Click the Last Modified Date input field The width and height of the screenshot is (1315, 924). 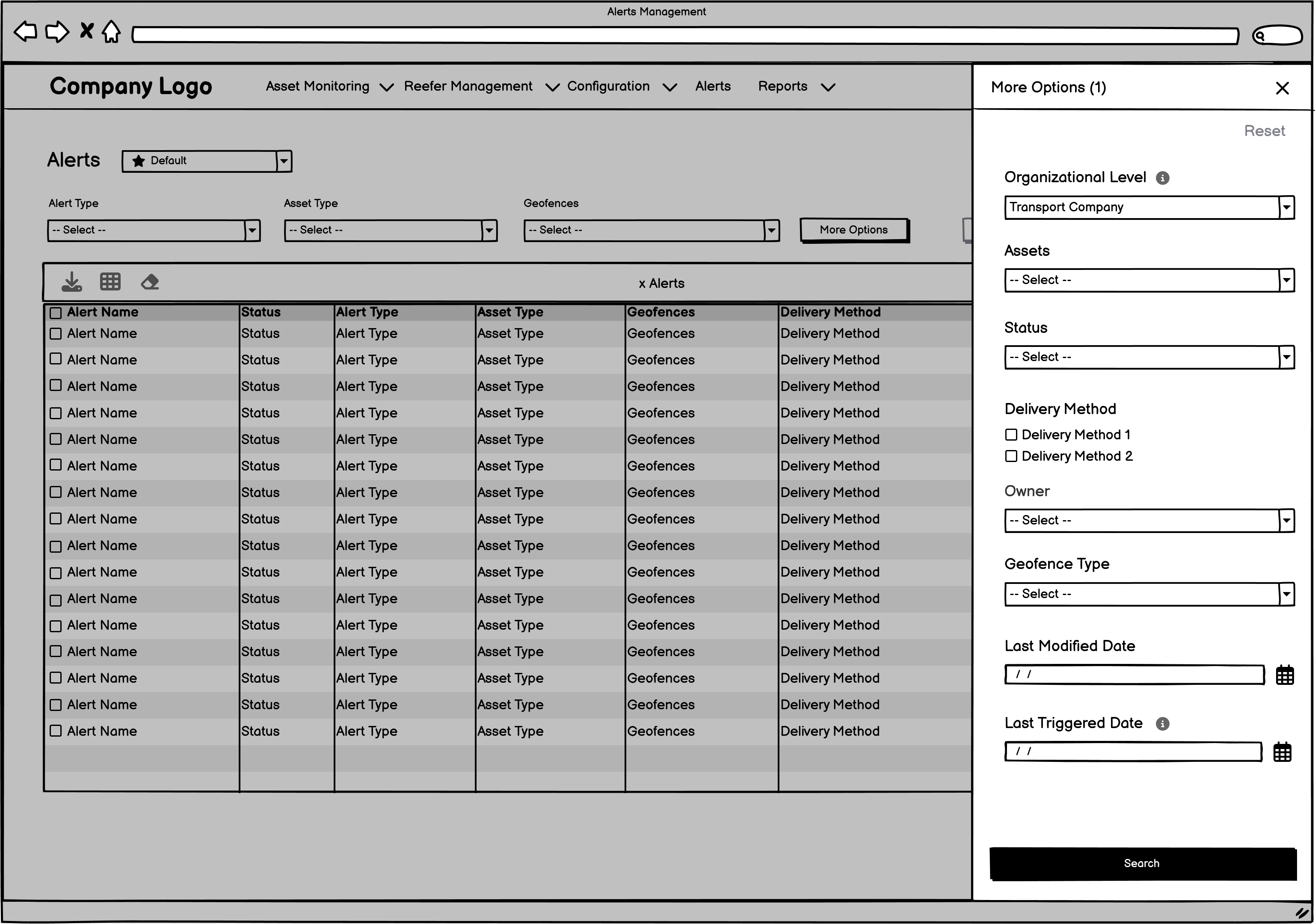(1134, 675)
